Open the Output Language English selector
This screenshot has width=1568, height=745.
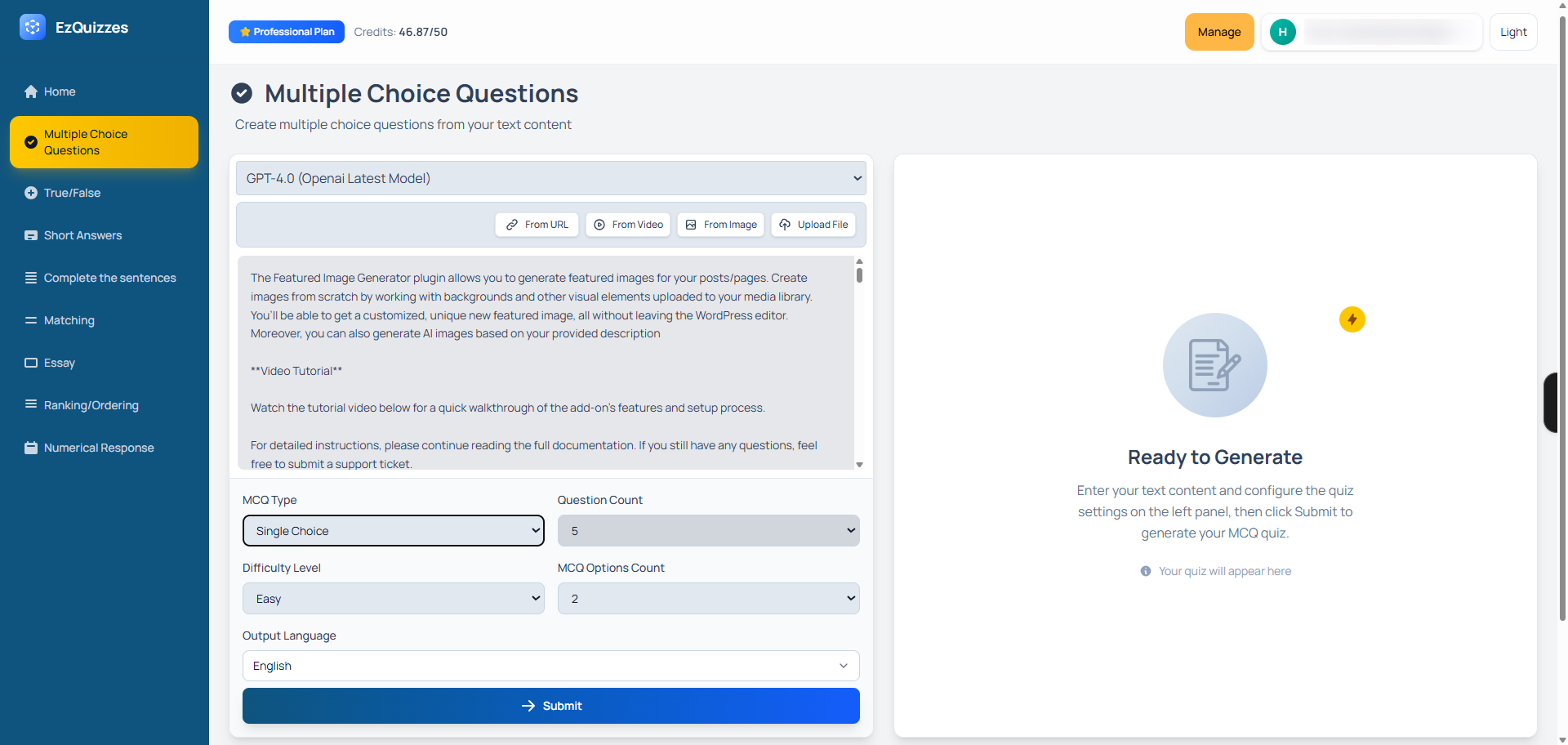point(550,666)
